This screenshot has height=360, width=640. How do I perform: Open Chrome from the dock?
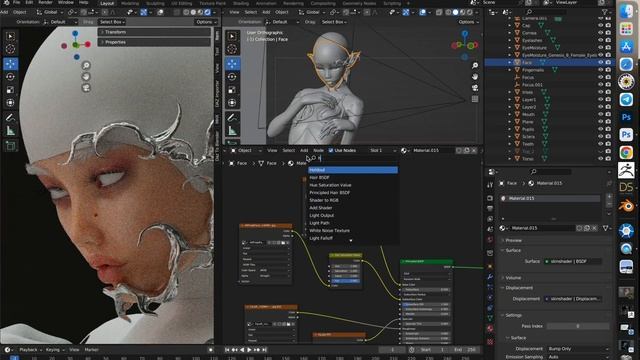coord(626,152)
